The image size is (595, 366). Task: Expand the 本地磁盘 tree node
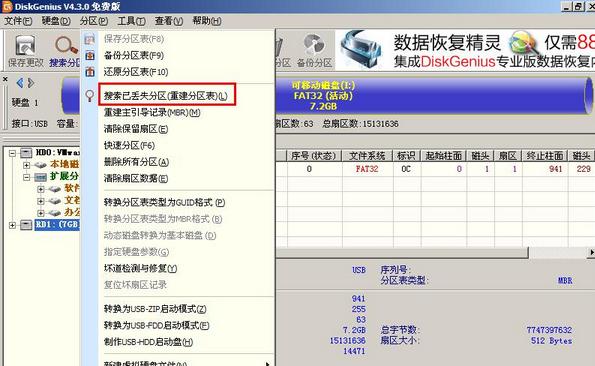pos(27,165)
